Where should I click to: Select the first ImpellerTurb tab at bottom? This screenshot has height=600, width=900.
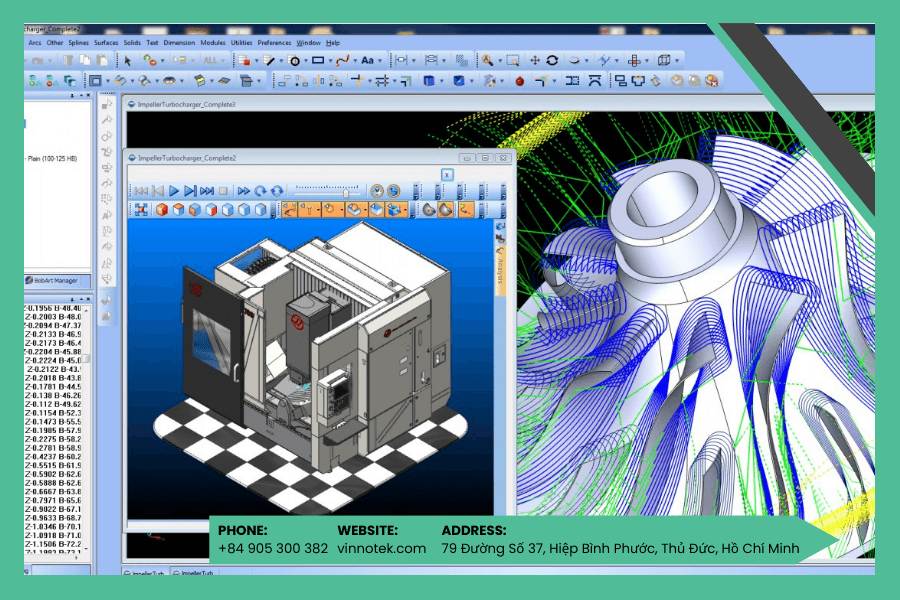(x=146, y=572)
